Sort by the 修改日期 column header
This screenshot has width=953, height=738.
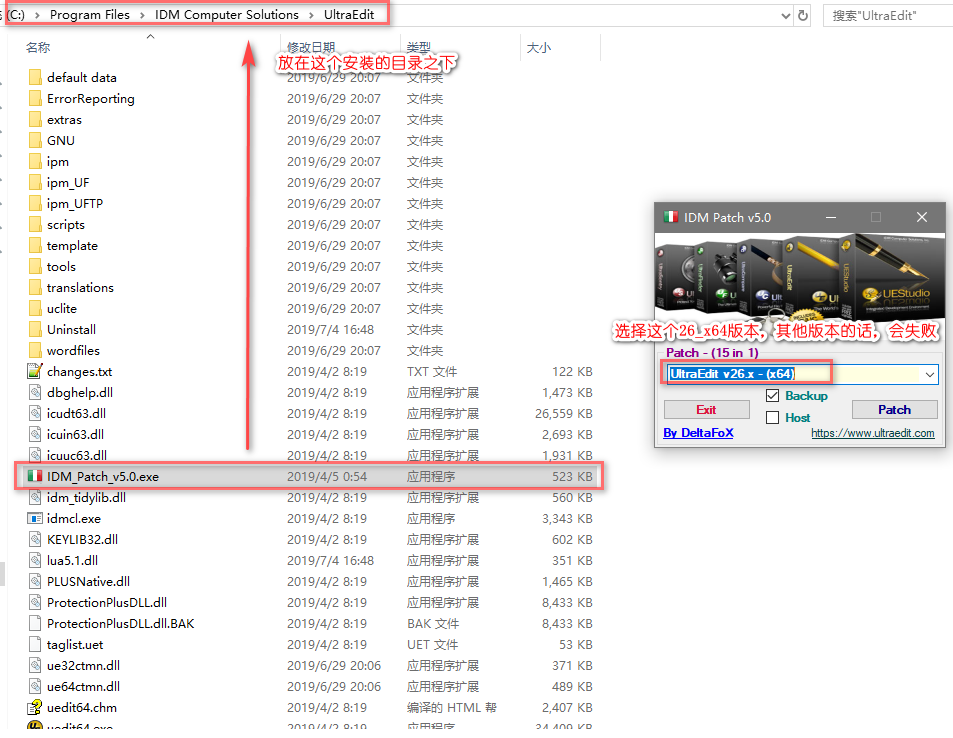pyautogui.click(x=311, y=47)
